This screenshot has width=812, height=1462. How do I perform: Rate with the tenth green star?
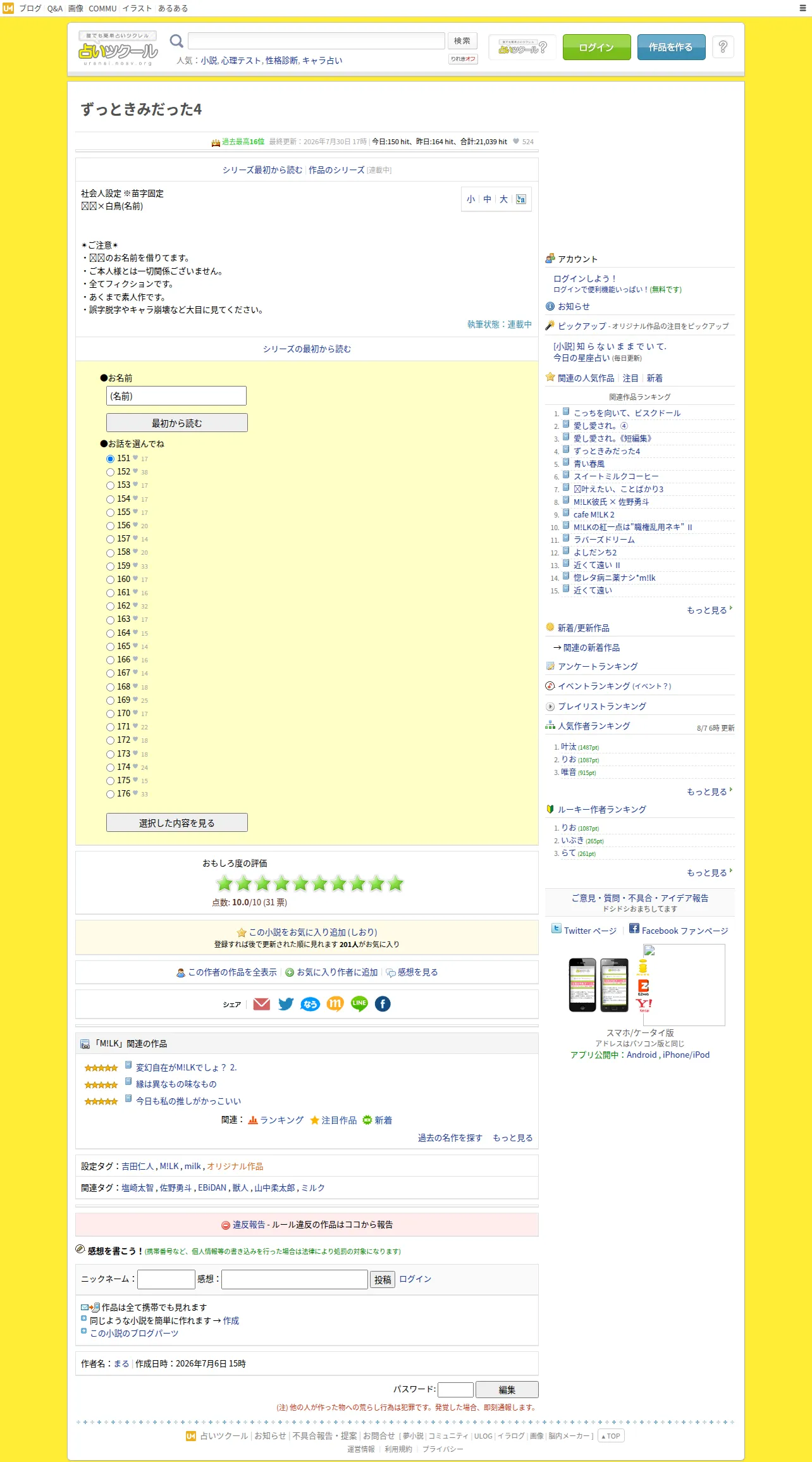[x=395, y=883]
